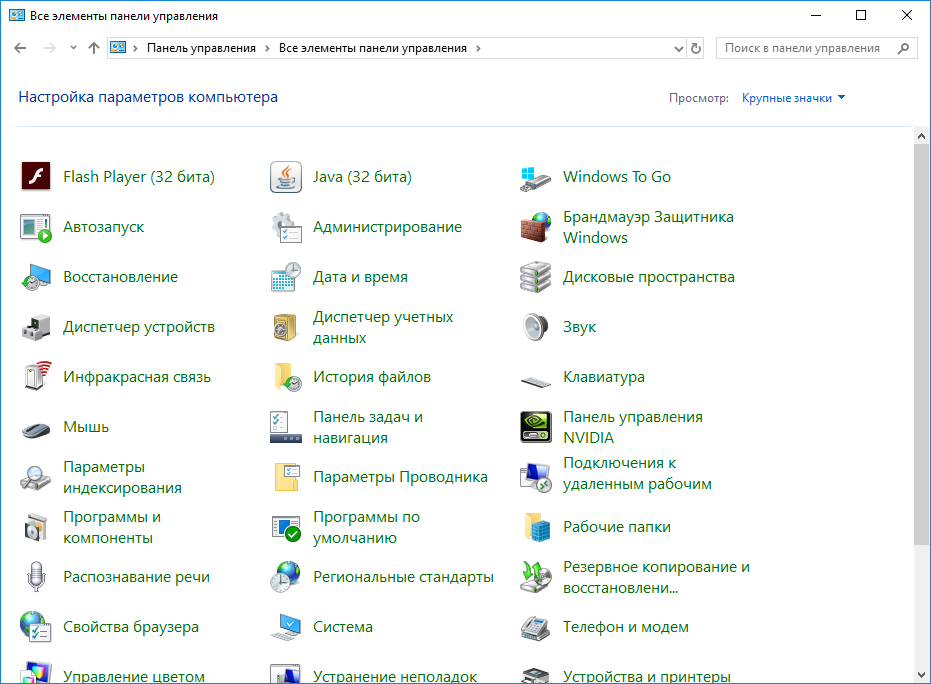Go up one level with Up arrow
This screenshot has width=931, height=684.
[94, 48]
